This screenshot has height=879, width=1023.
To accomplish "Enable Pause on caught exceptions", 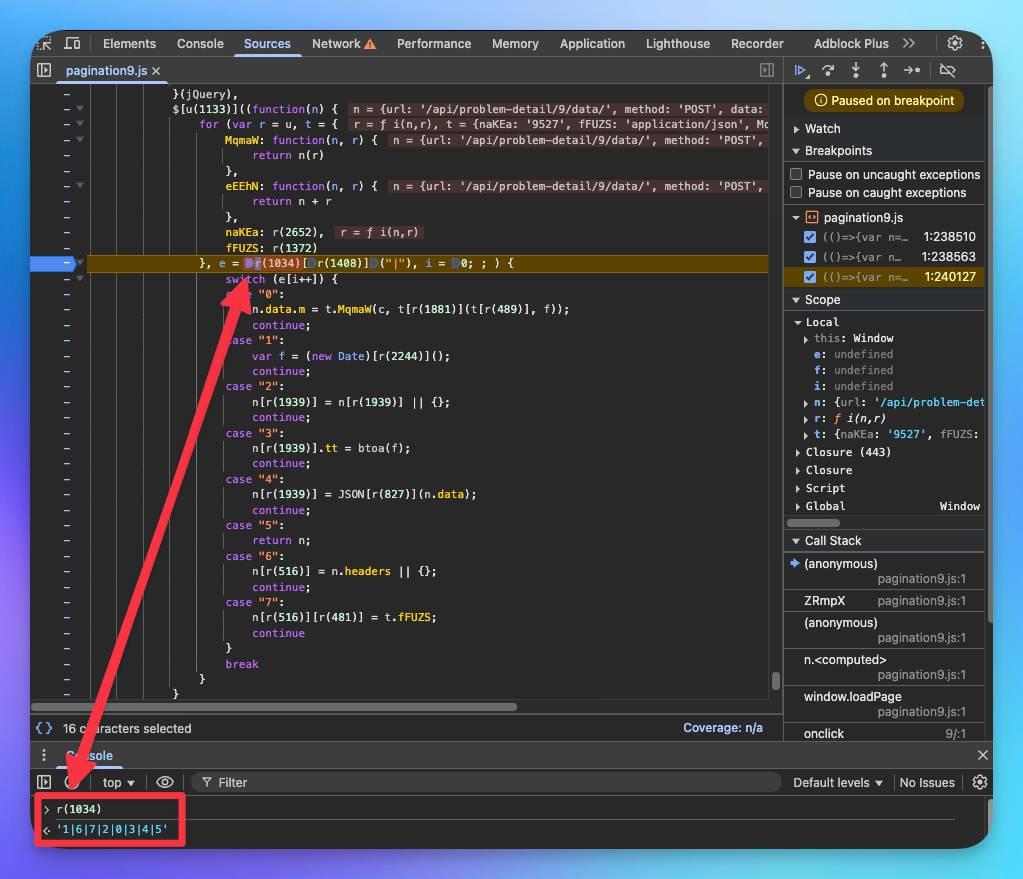I will pos(796,193).
